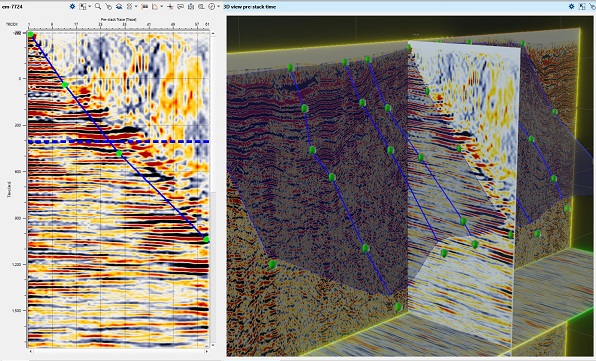Expand the dropdown arrow beside the selection mode icon
Screen dimensions: 596x361
[x=90, y=6]
